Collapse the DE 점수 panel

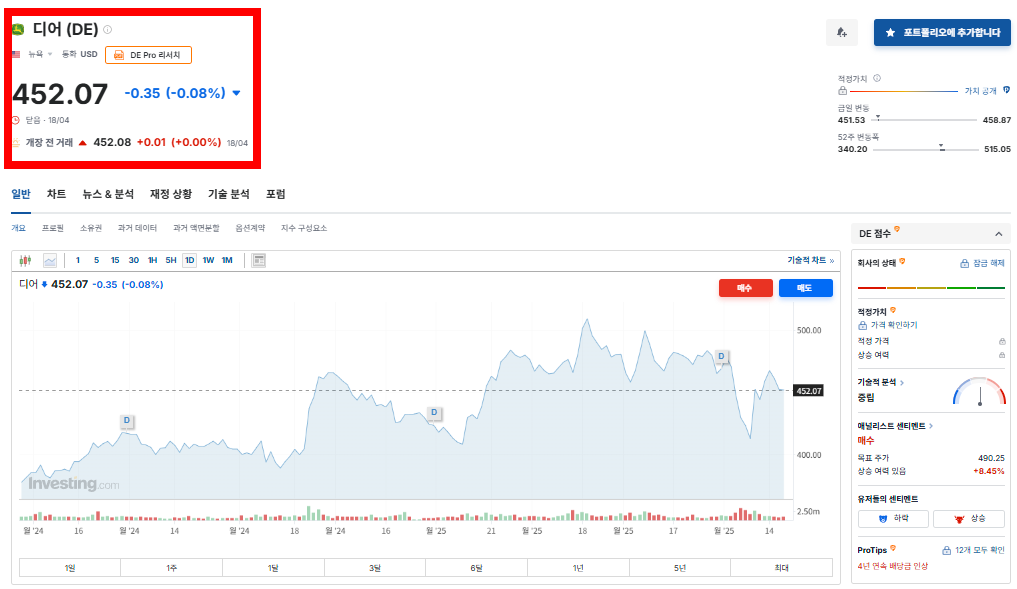tap(998, 234)
